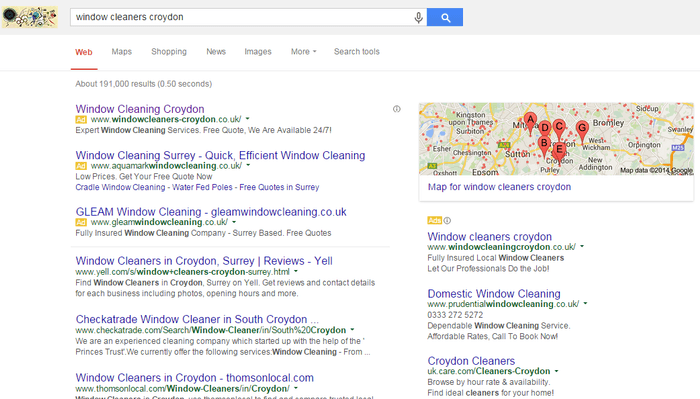Select map pin G near Bromley
Screen dimensions: 700x399
(x=582, y=131)
